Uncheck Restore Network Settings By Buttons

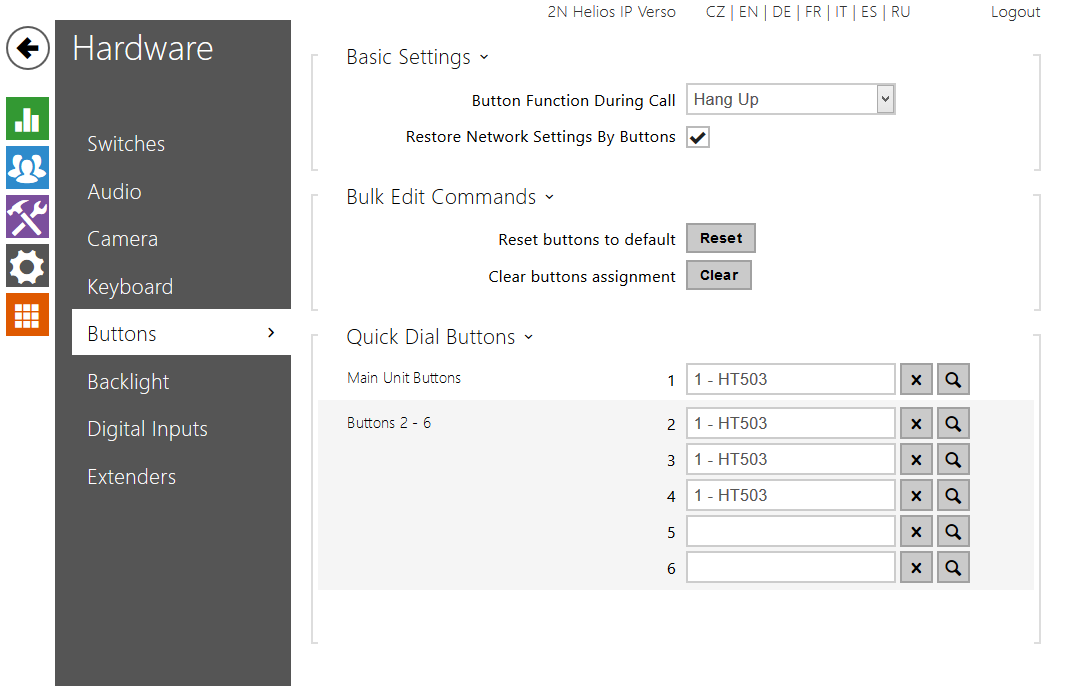(x=698, y=138)
